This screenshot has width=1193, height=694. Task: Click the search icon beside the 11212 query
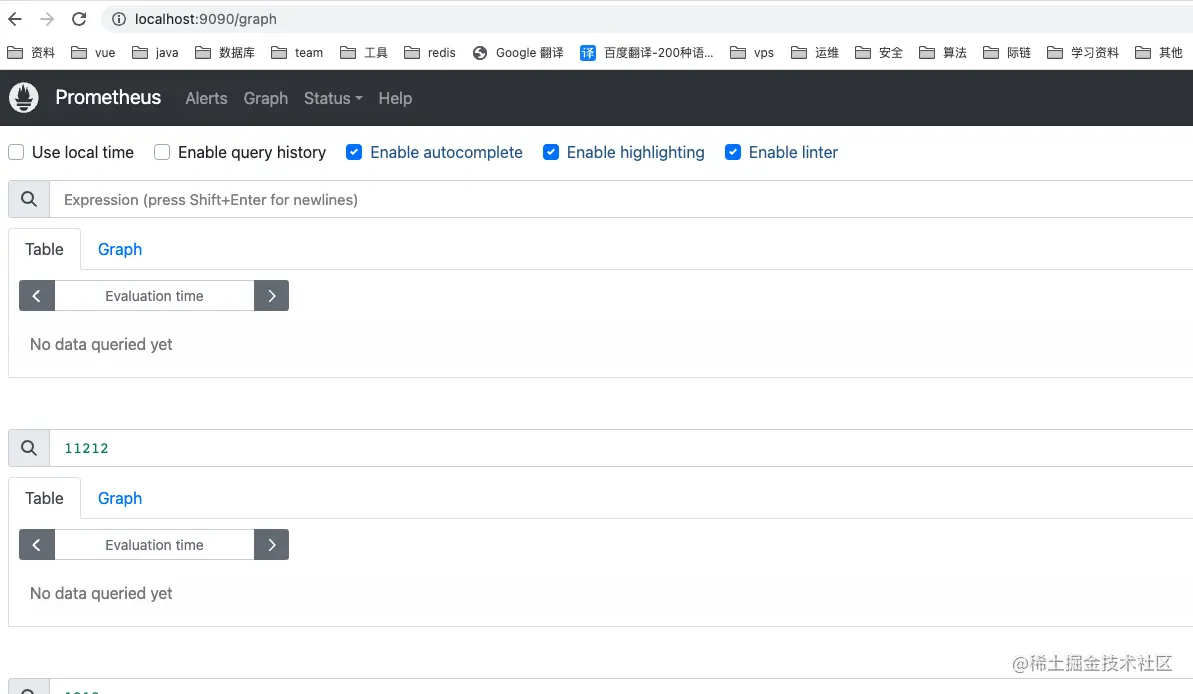(x=29, y=448)
